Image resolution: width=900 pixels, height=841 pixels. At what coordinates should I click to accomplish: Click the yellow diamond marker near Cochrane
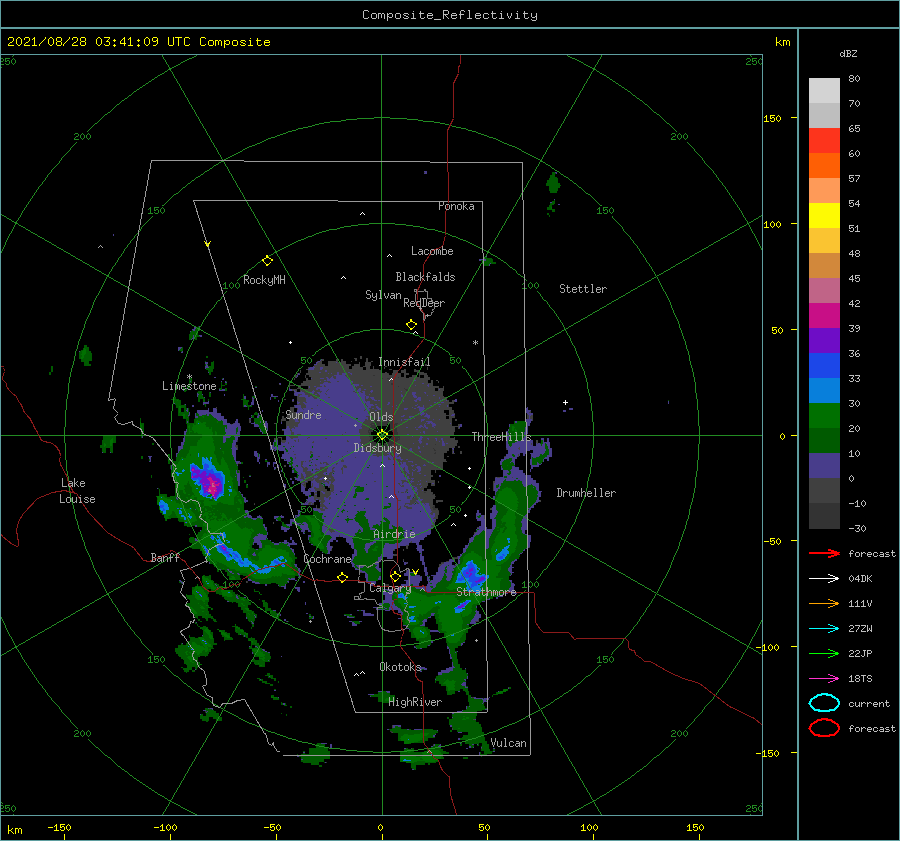pos(342,577)
